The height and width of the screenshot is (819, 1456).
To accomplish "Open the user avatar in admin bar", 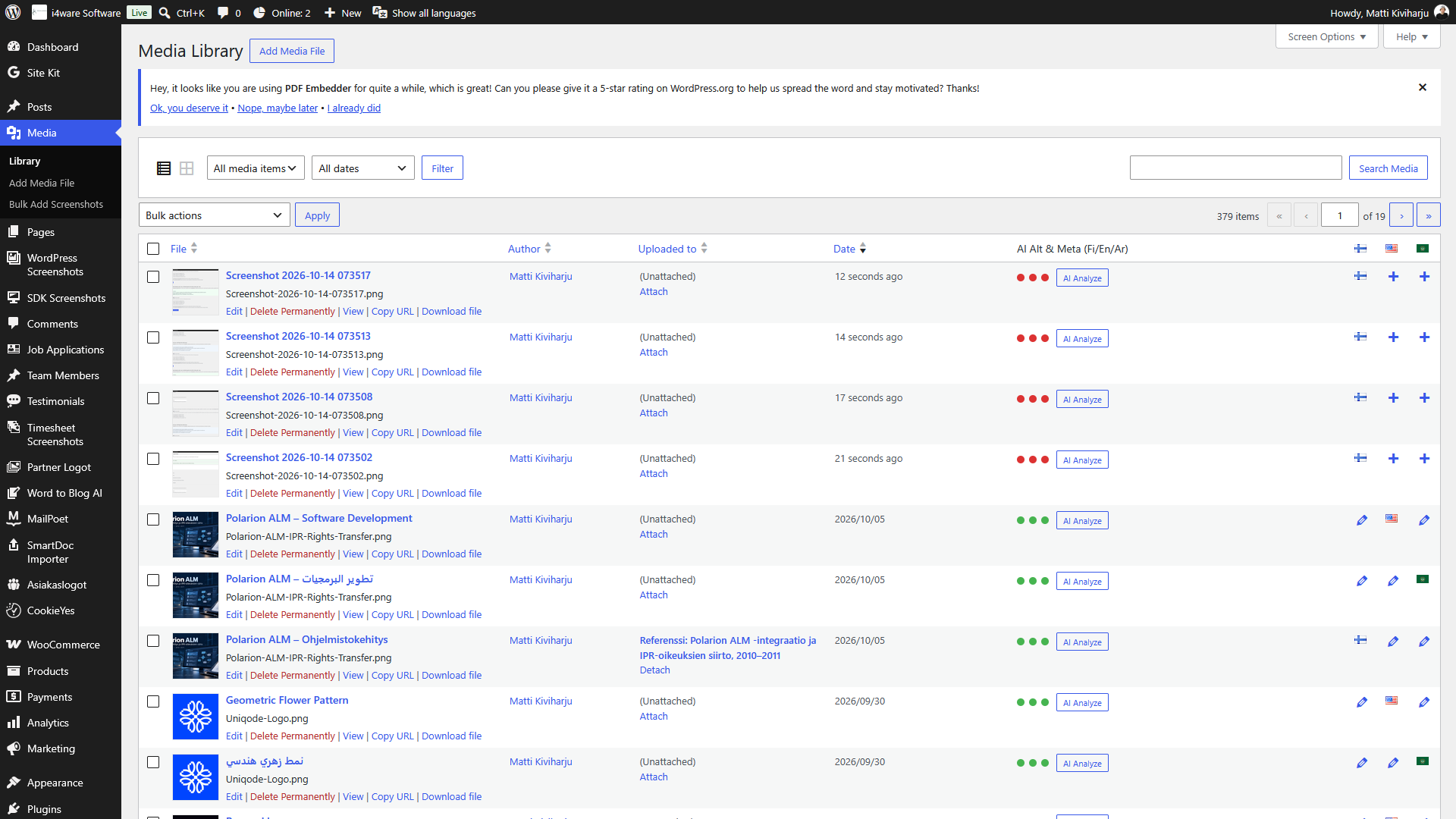I will click(x=1441, y=12).
